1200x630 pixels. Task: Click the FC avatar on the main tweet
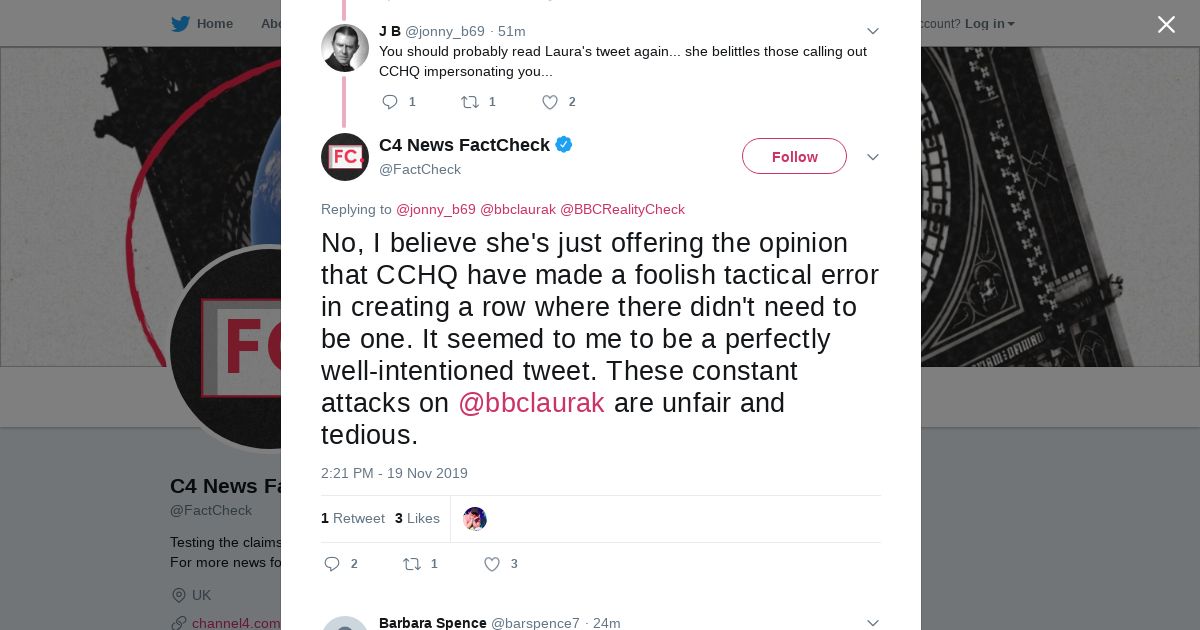click(x=345, y=157)
